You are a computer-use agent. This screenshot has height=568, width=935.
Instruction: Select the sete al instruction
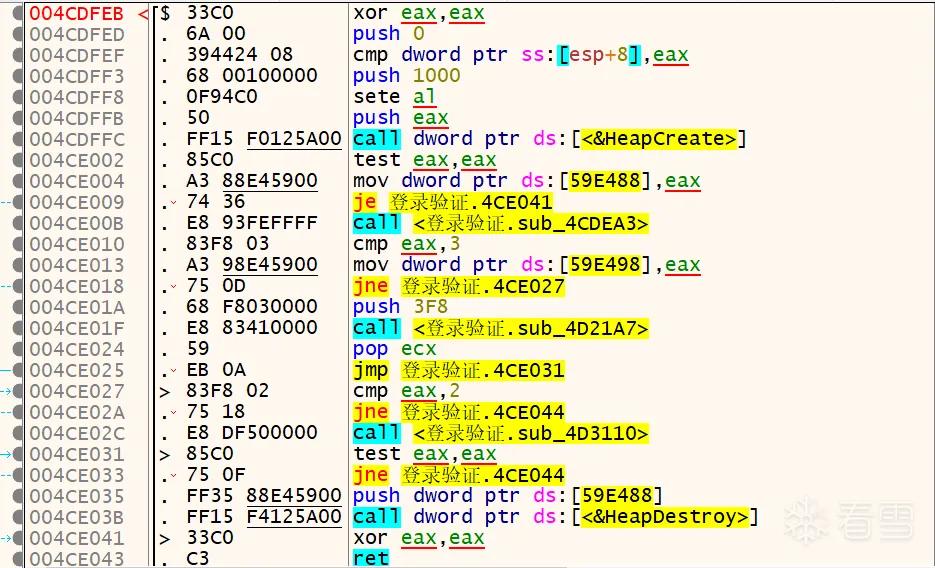coord(394,97)
